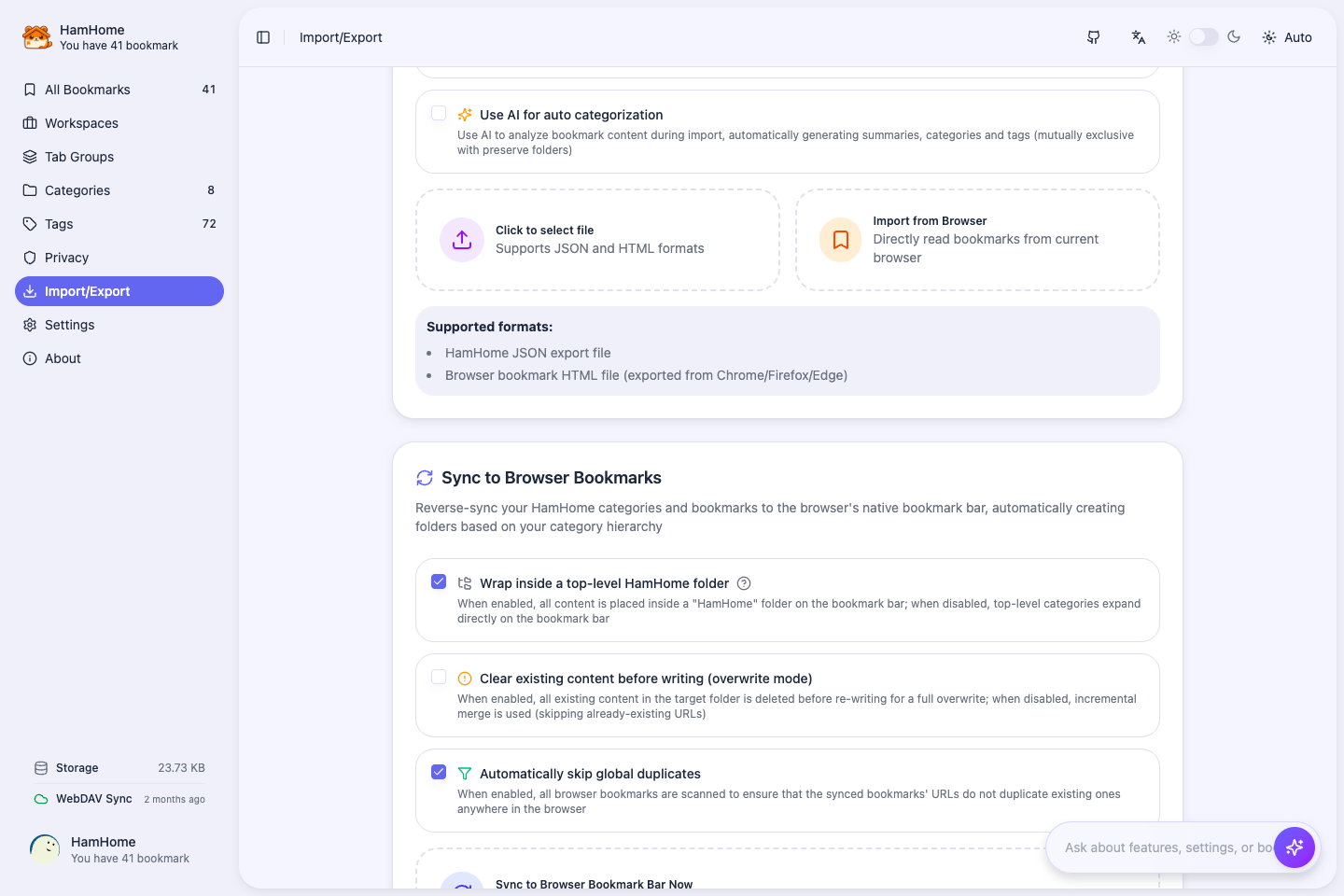Image resolution: width=1344 pixels, height=896 pixels.
Task: Click the WebDAV Sync status
Action: 119,799
